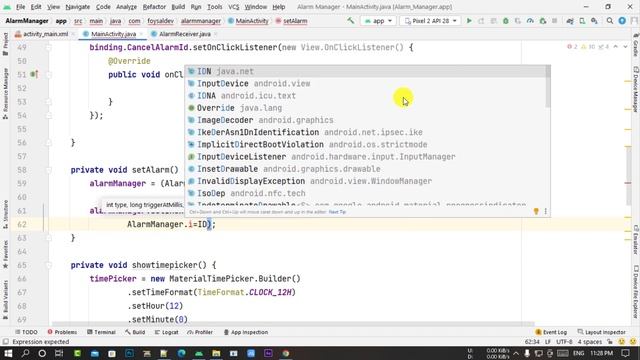Viewport: 640px width, 360px height.
Task: Click the Make Project hammer icon
Action: pos(351,20)
